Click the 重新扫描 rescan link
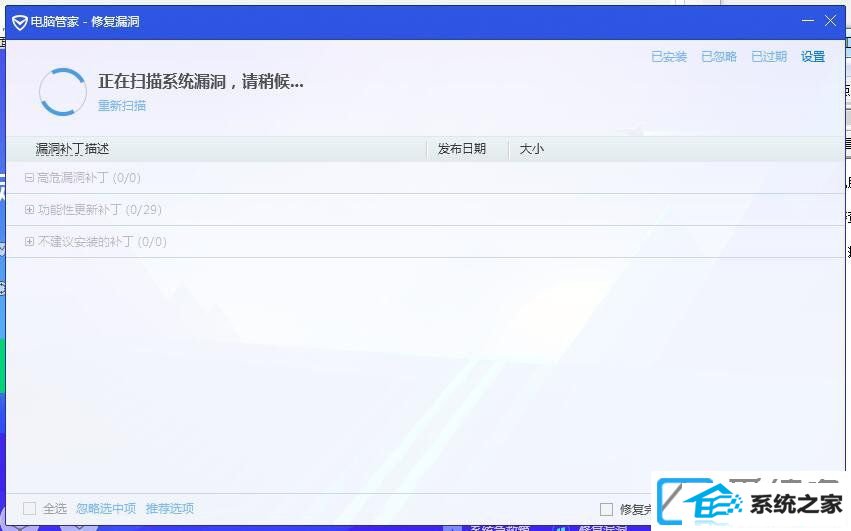This screenshot has height=531, width=851. [122, 105]
